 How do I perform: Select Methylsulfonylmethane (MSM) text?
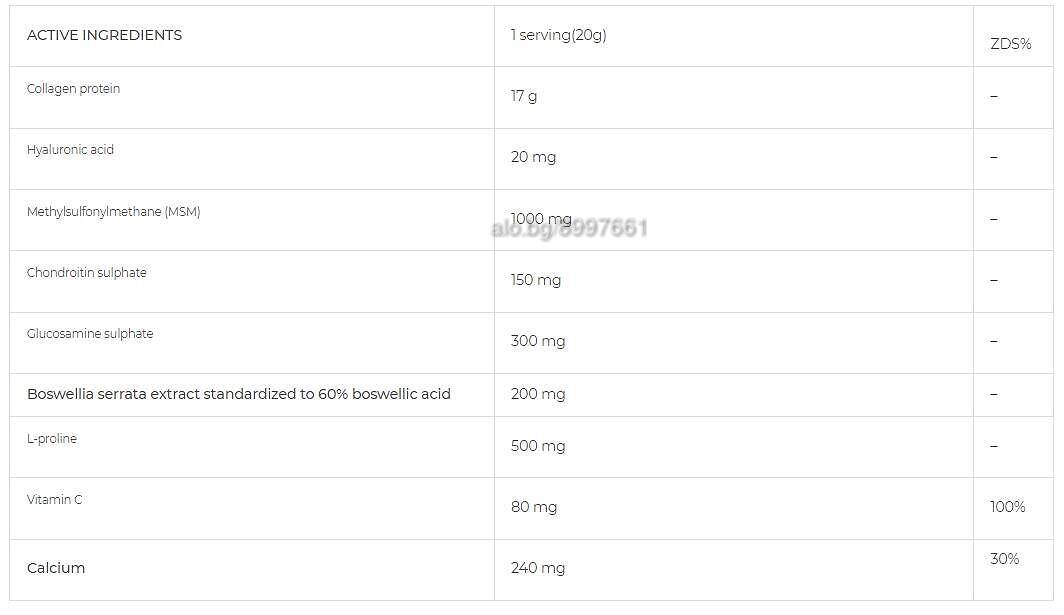point(113,212)
